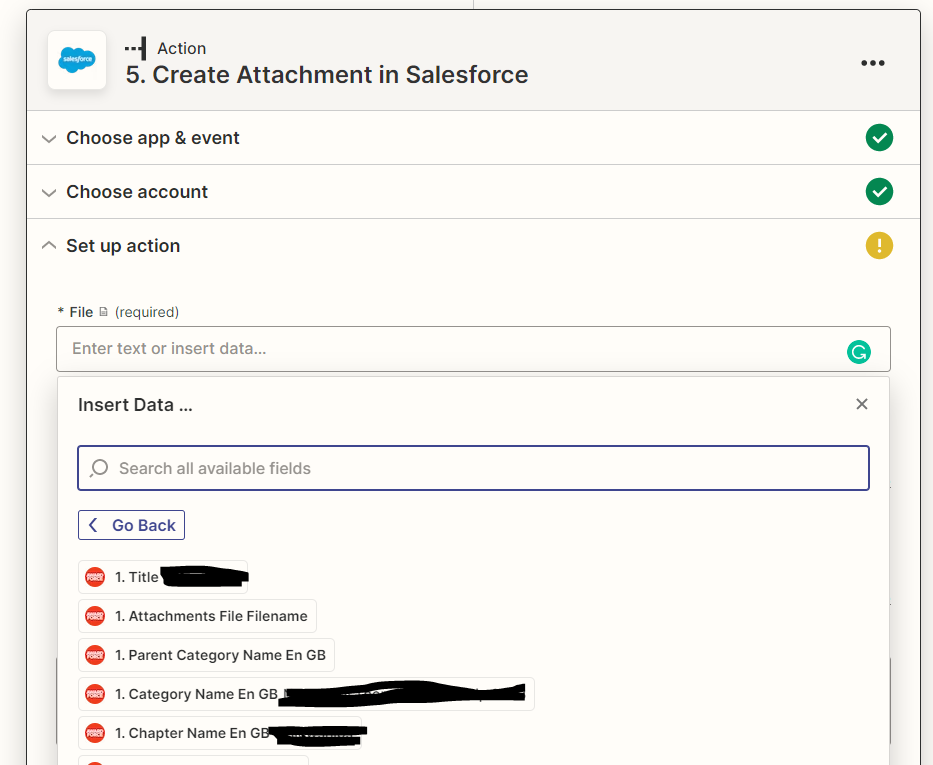The image size is (933, 765).
Task: Expand the Choose app & event section
Action: 473,138
